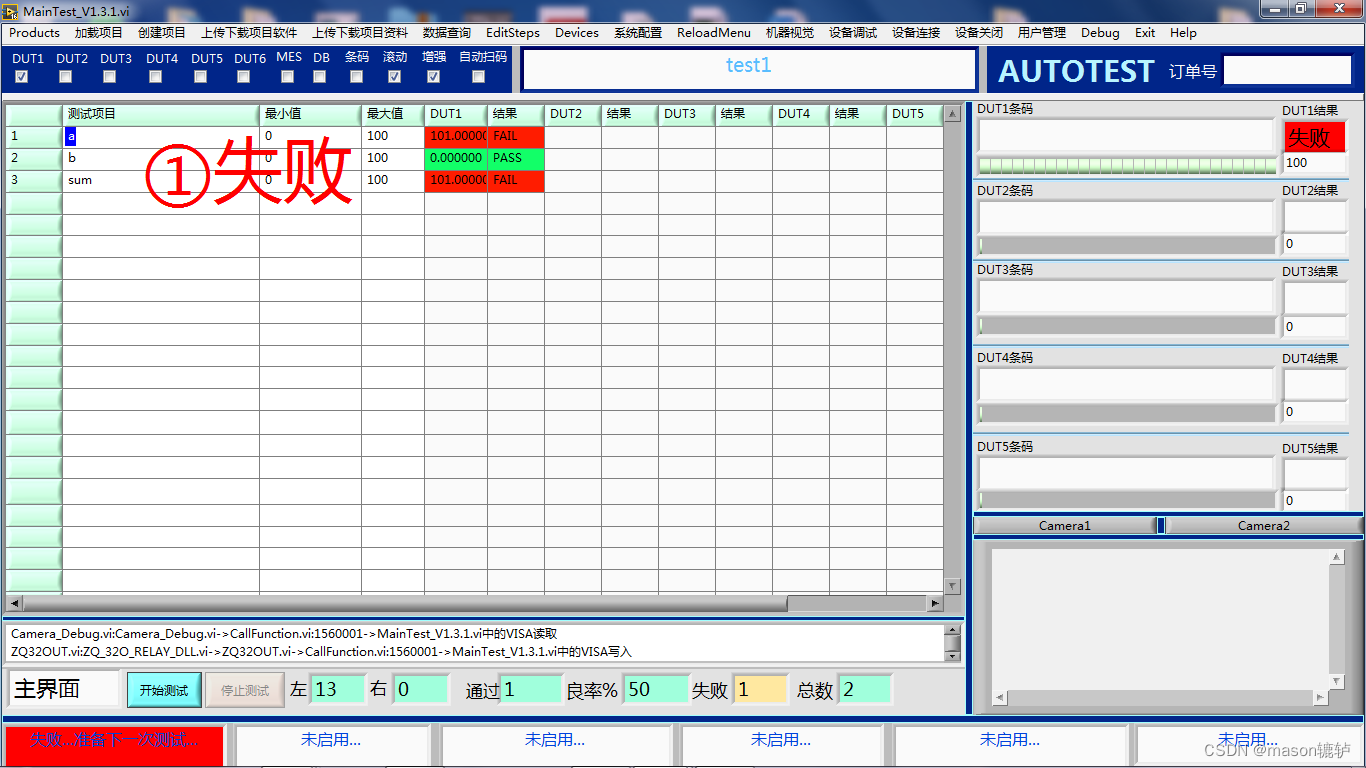The width and height of the screenshot is (1366, 768).
Task: Uncheck the DUT1 checkbox
Action: [x=22, y=76]
